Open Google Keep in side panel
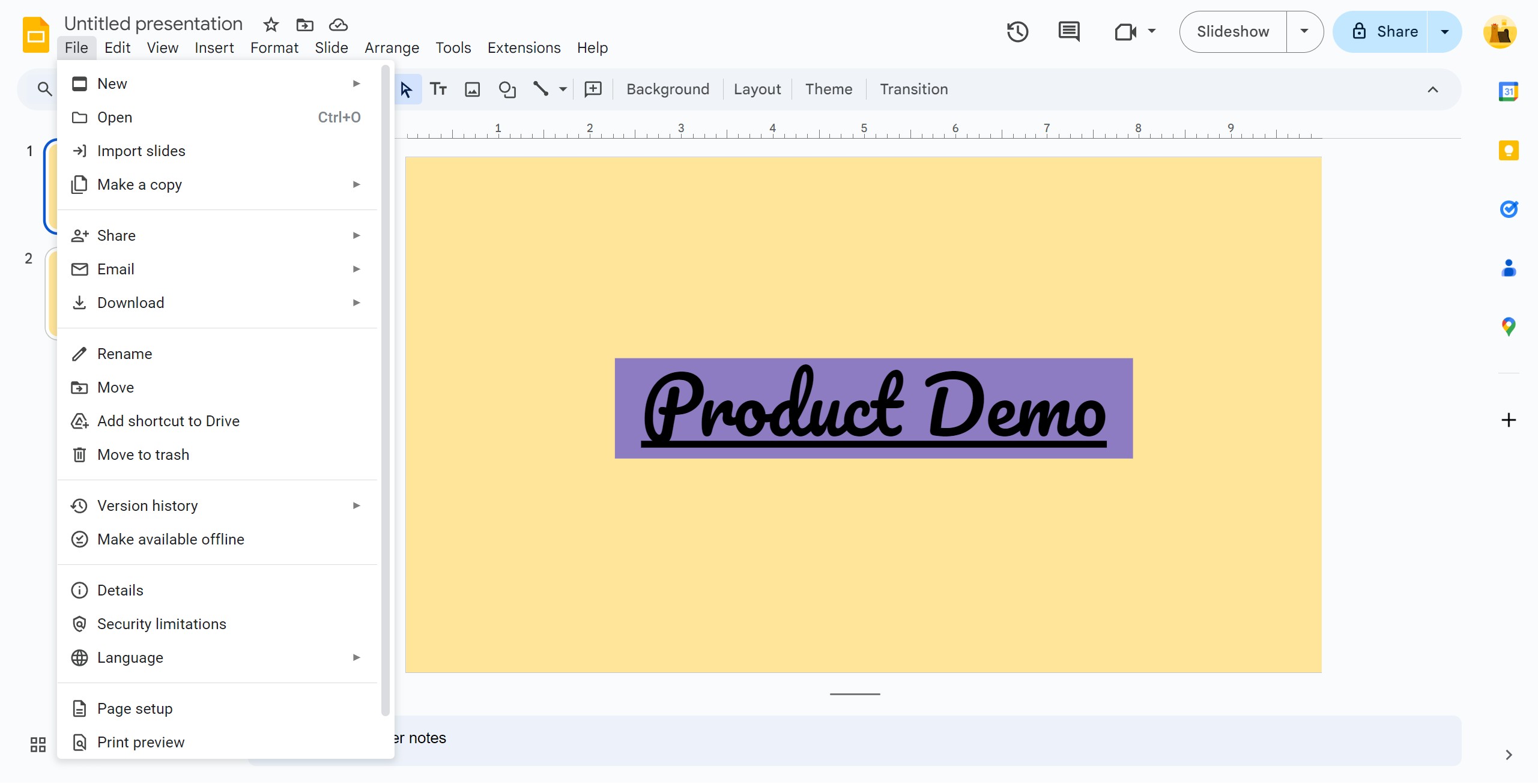Screen dimensions: 1538x784 (1509, 150)
